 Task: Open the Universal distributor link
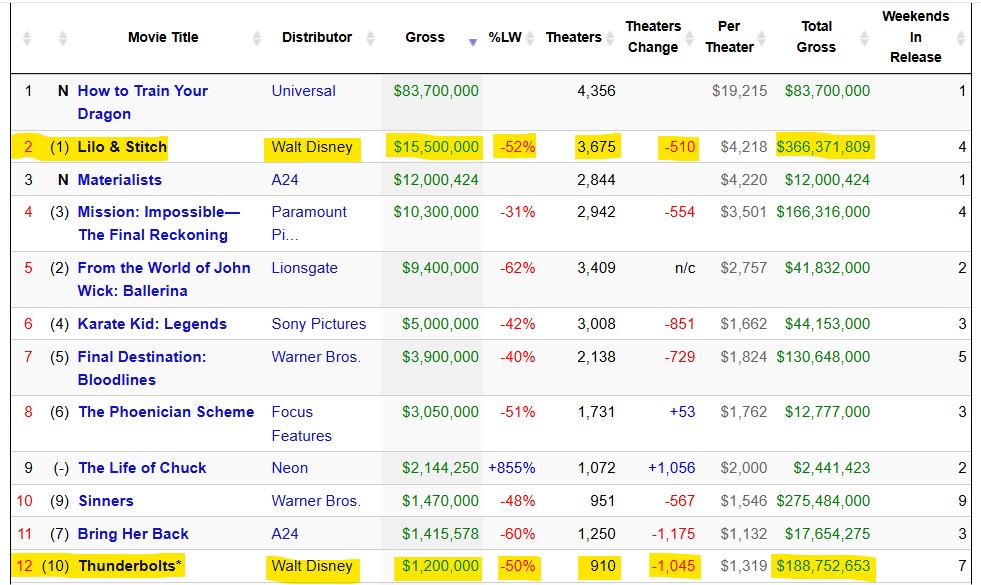click(303, 91)
